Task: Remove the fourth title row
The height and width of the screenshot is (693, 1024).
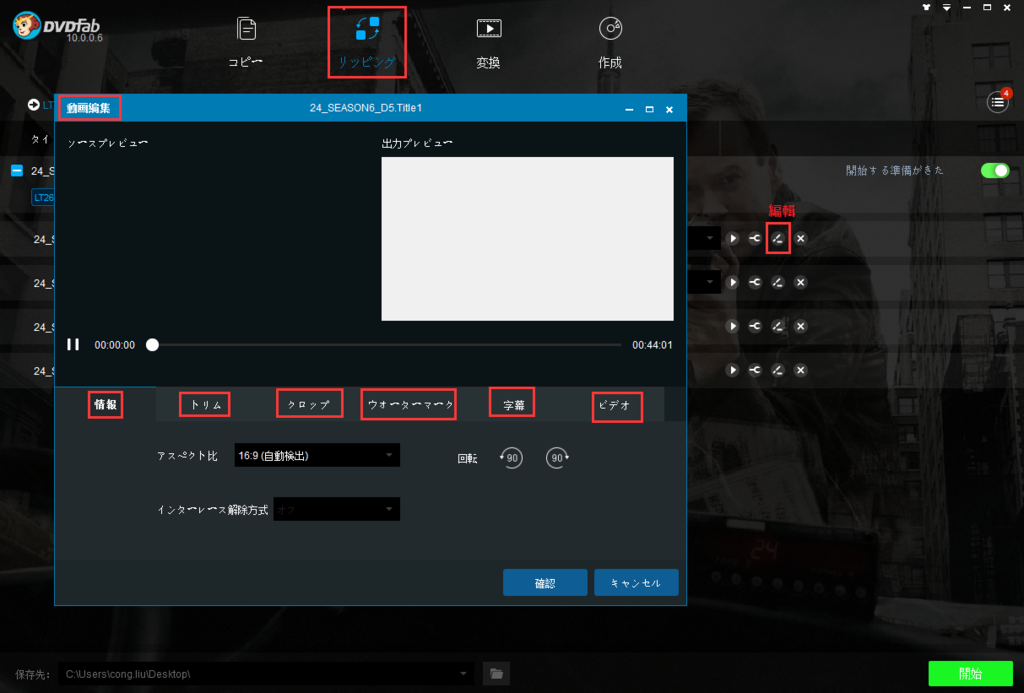Action: pyautogui.click(x=801, y=370)
